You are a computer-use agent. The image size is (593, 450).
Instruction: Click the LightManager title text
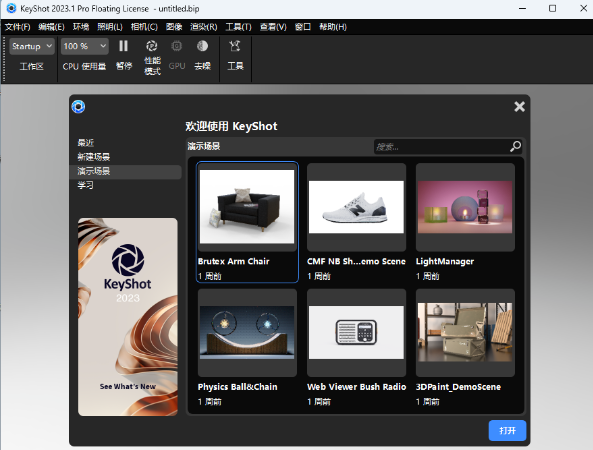pyautogui.click(x=445, y=261)
